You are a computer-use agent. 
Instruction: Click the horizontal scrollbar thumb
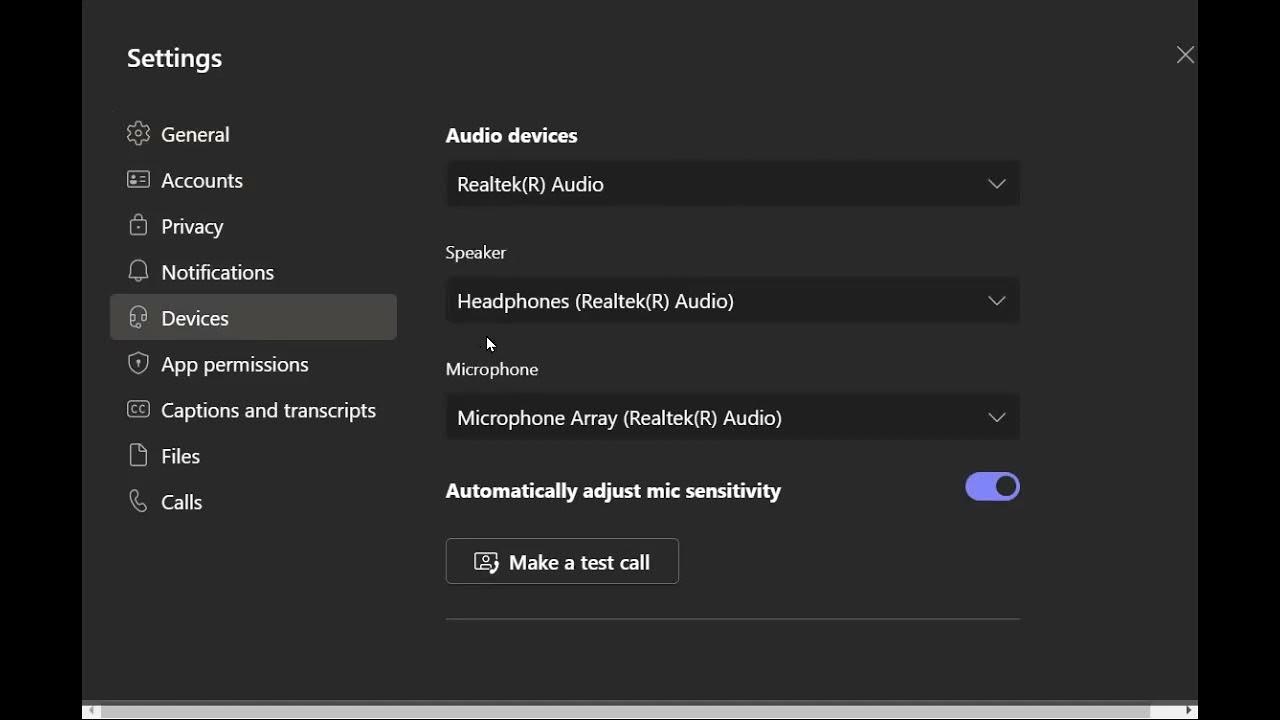tap(625, 711)
